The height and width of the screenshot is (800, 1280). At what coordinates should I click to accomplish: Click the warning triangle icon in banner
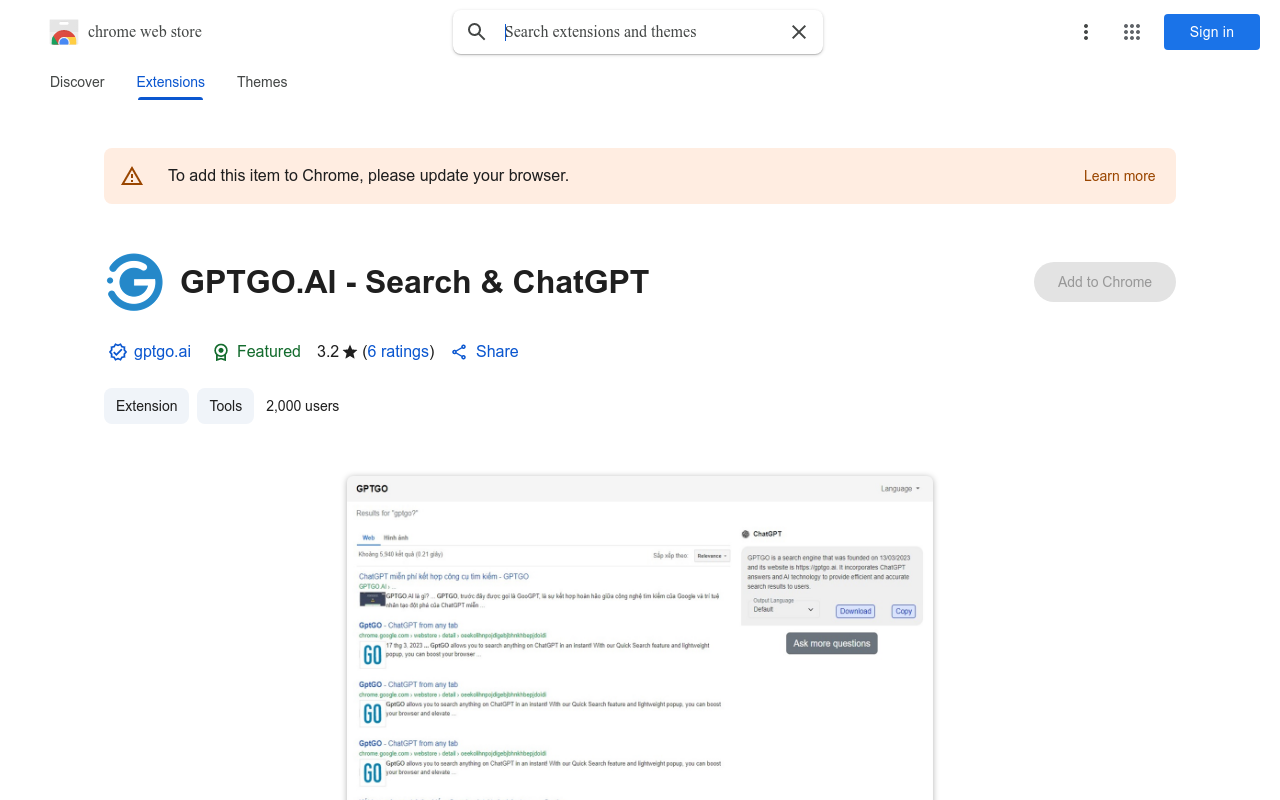(x=132, y=176)
